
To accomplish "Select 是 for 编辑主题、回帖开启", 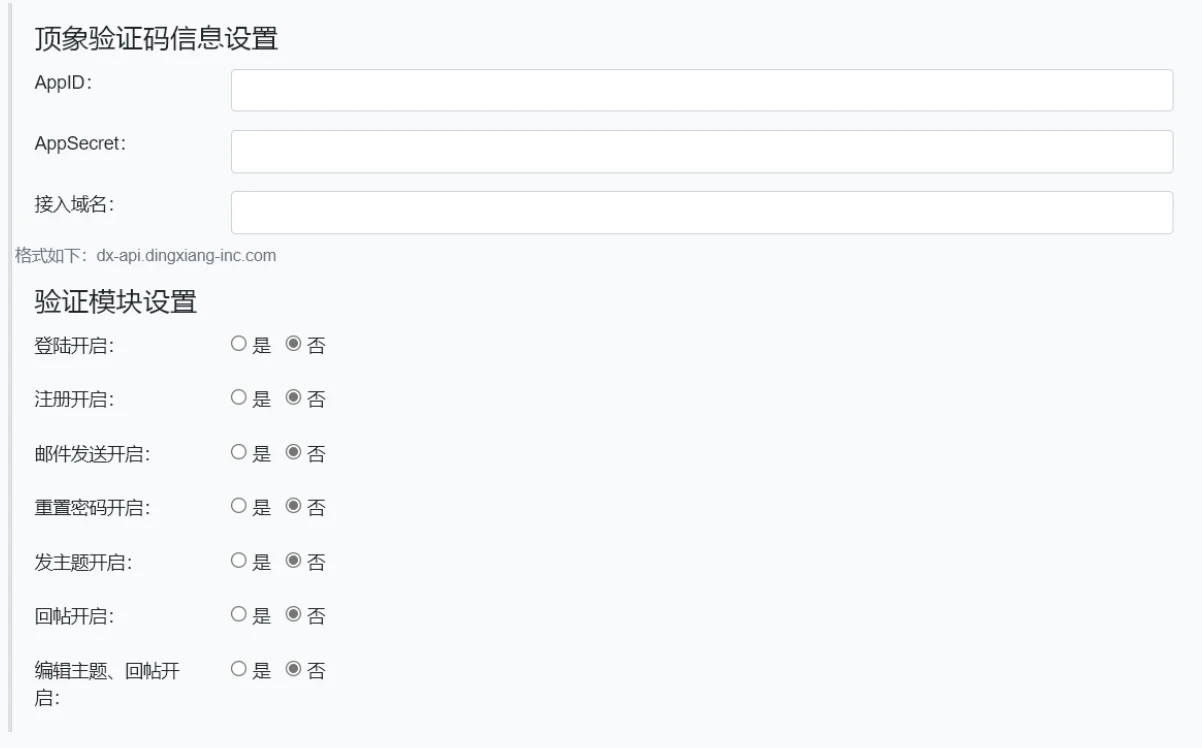I will [x=238, y=669].
